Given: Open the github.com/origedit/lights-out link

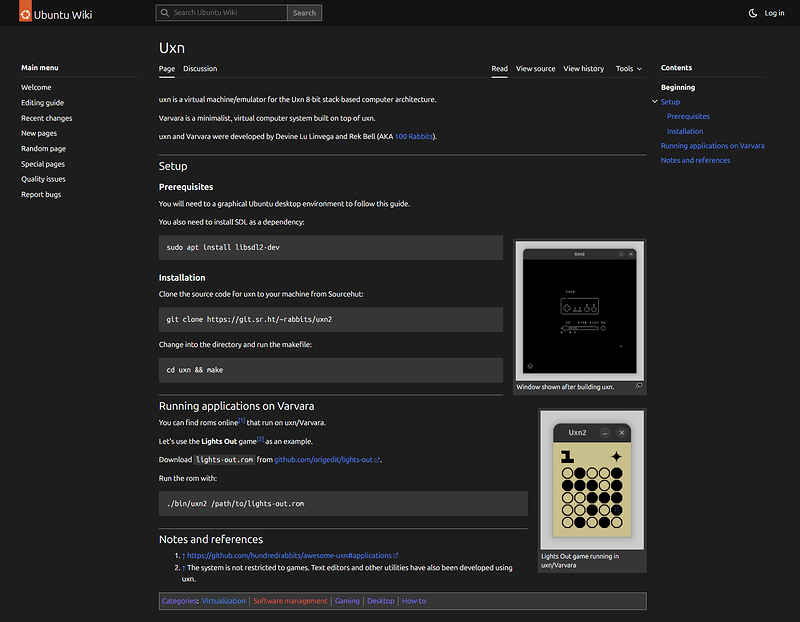Looking at the screenshot, I should 323,460.
